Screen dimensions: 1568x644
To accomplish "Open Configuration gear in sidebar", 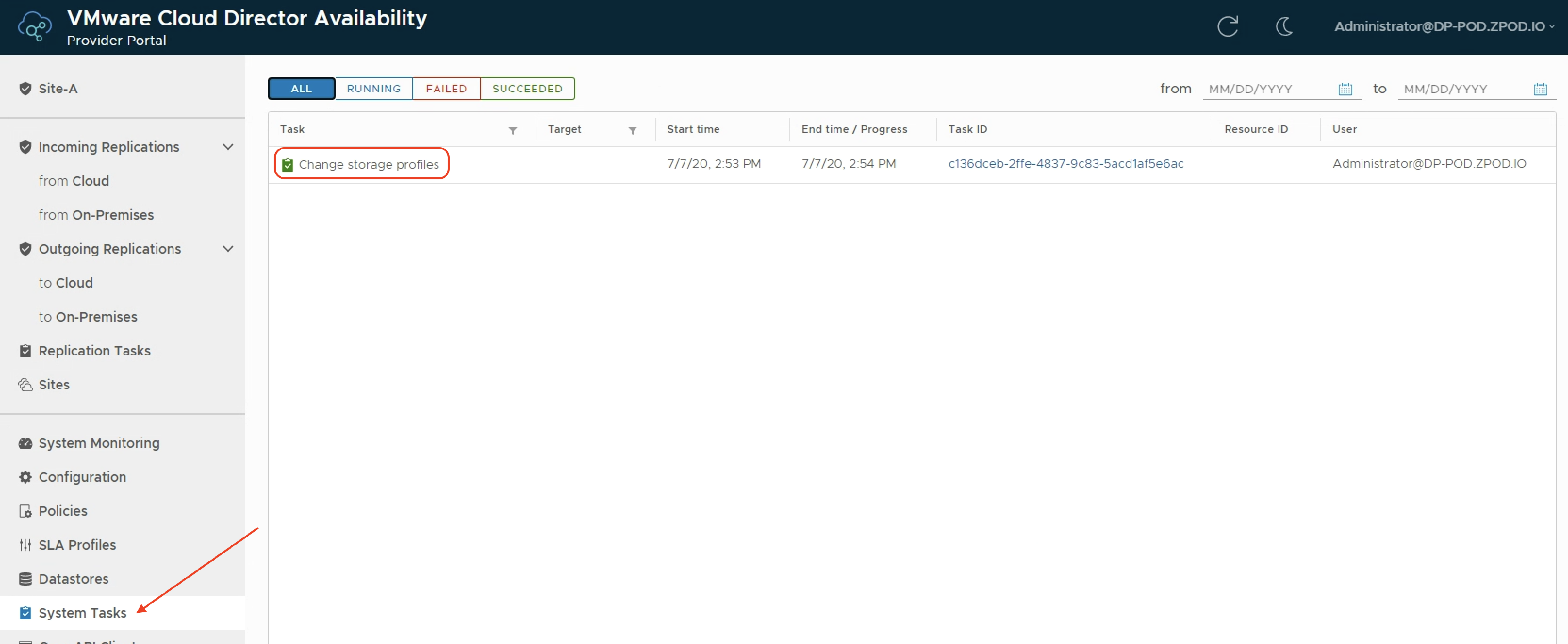I will pyautogui.click(x=82, y=477).
